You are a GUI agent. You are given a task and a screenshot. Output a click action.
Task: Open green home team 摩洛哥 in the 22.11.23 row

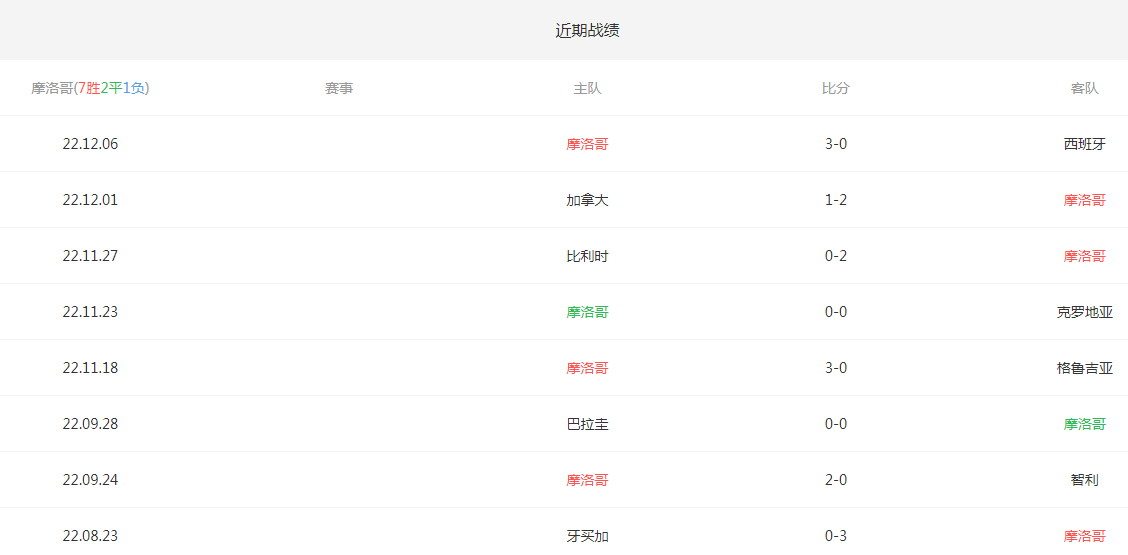[x=587, y=312]
